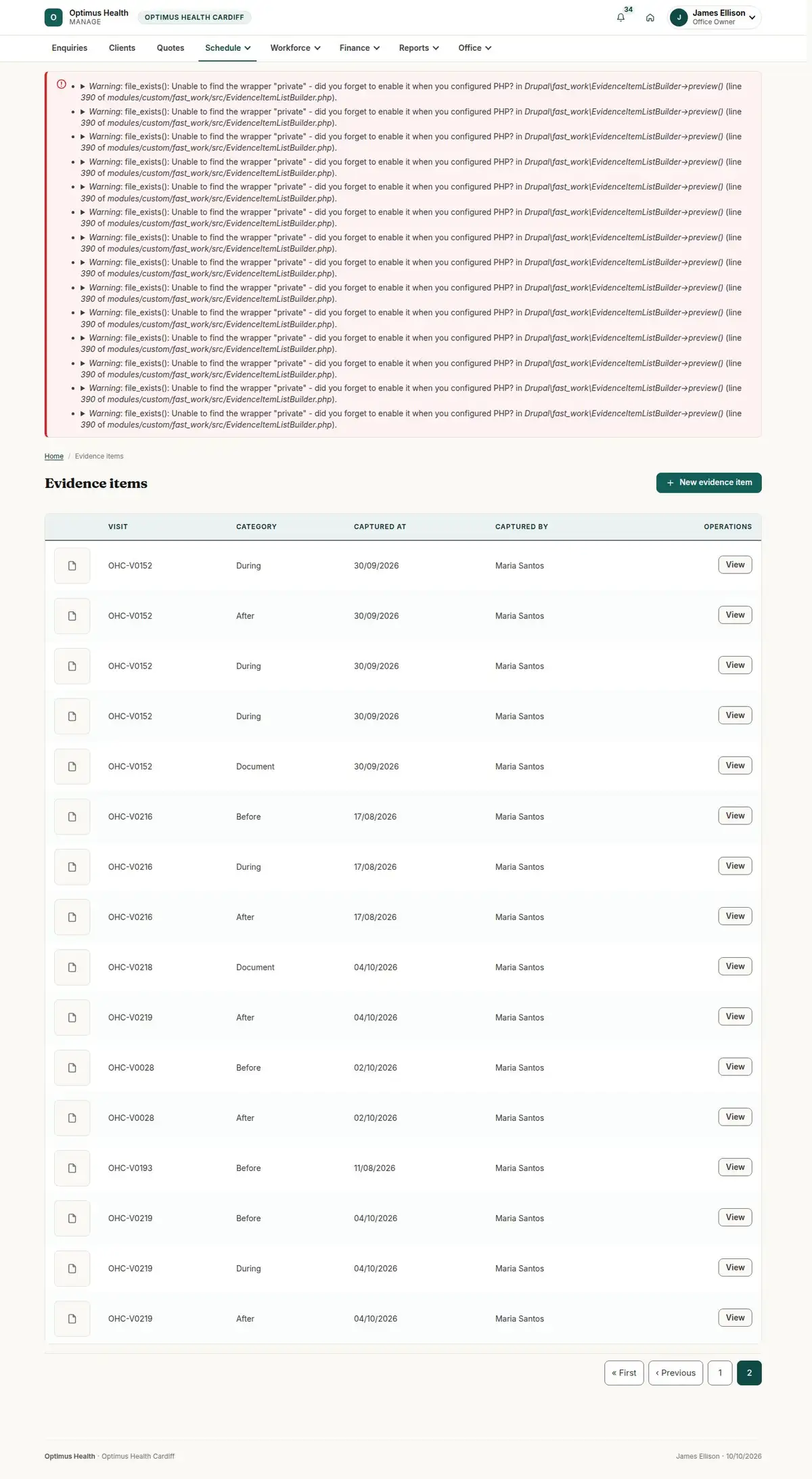
Task: View the OHC-V0193 Before evidence item
Action: click(735, 1167)
